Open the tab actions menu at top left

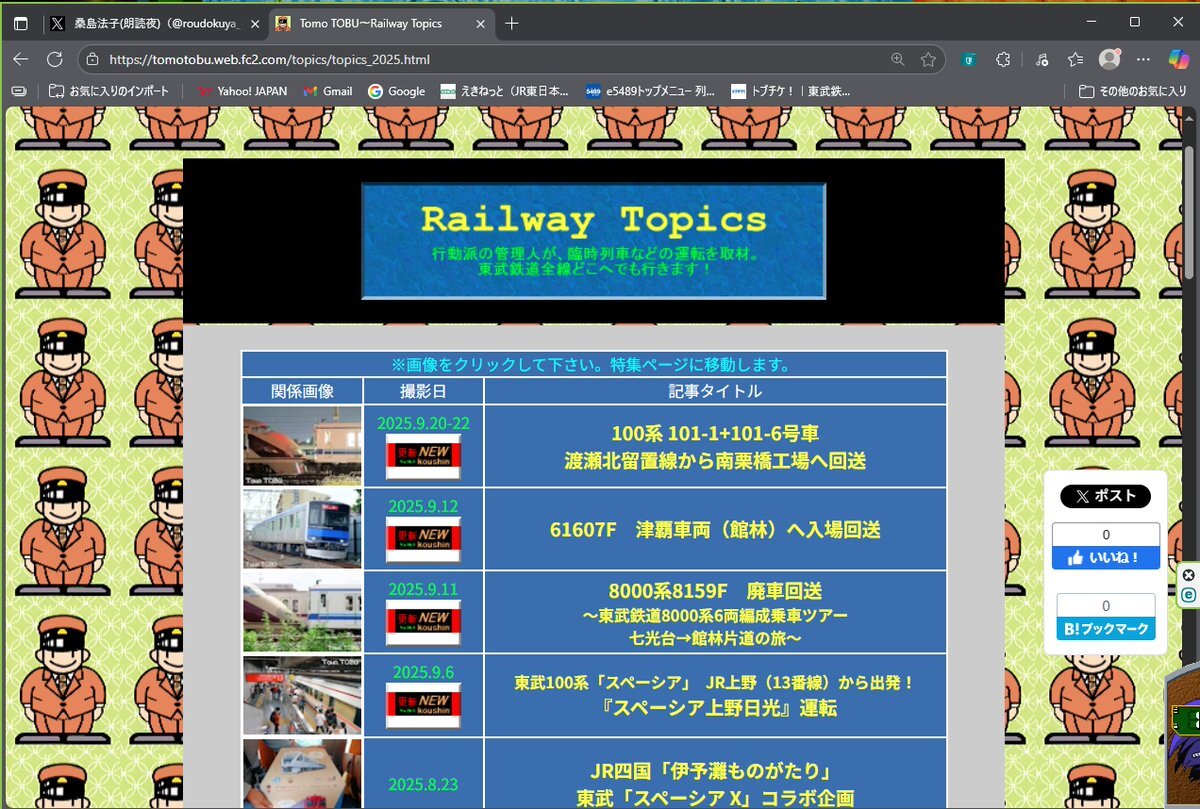coord(21,23)
